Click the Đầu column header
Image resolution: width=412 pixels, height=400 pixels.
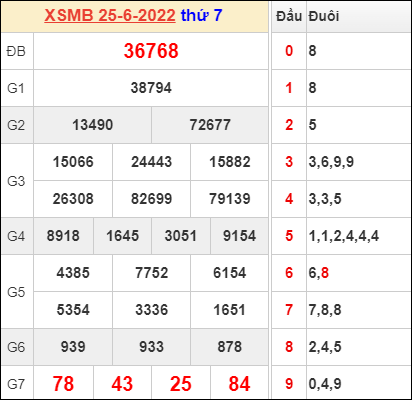click(x=289, y=16)
